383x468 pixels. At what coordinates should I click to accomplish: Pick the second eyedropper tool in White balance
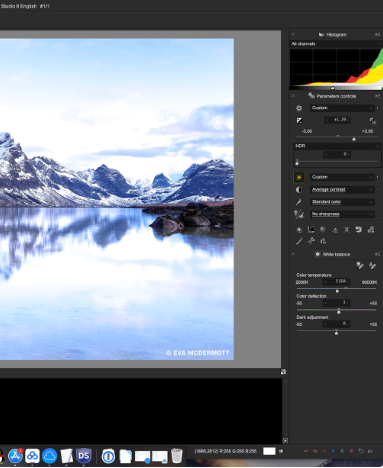372,265
